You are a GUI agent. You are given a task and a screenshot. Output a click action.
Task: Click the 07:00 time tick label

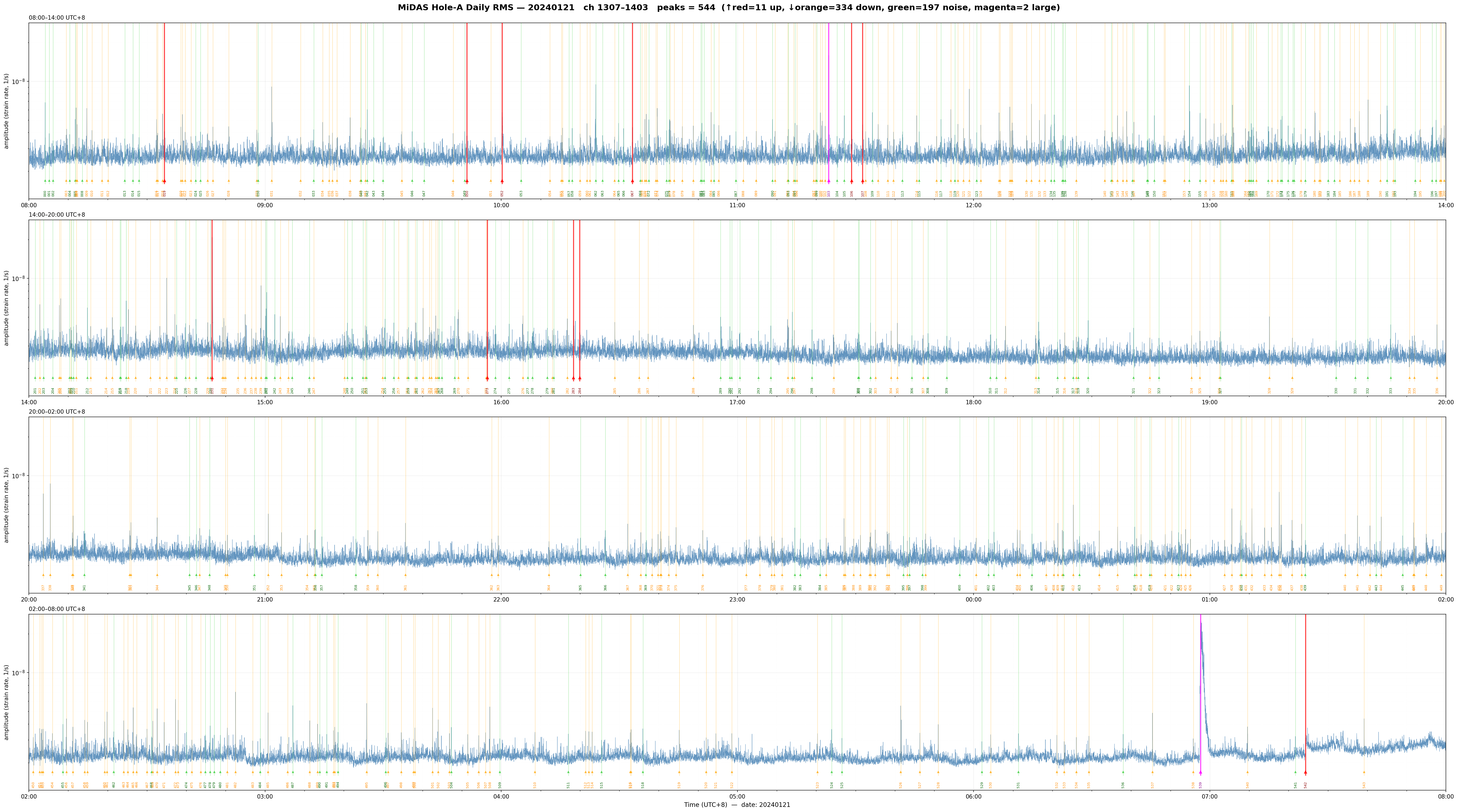coord(1210,797)
